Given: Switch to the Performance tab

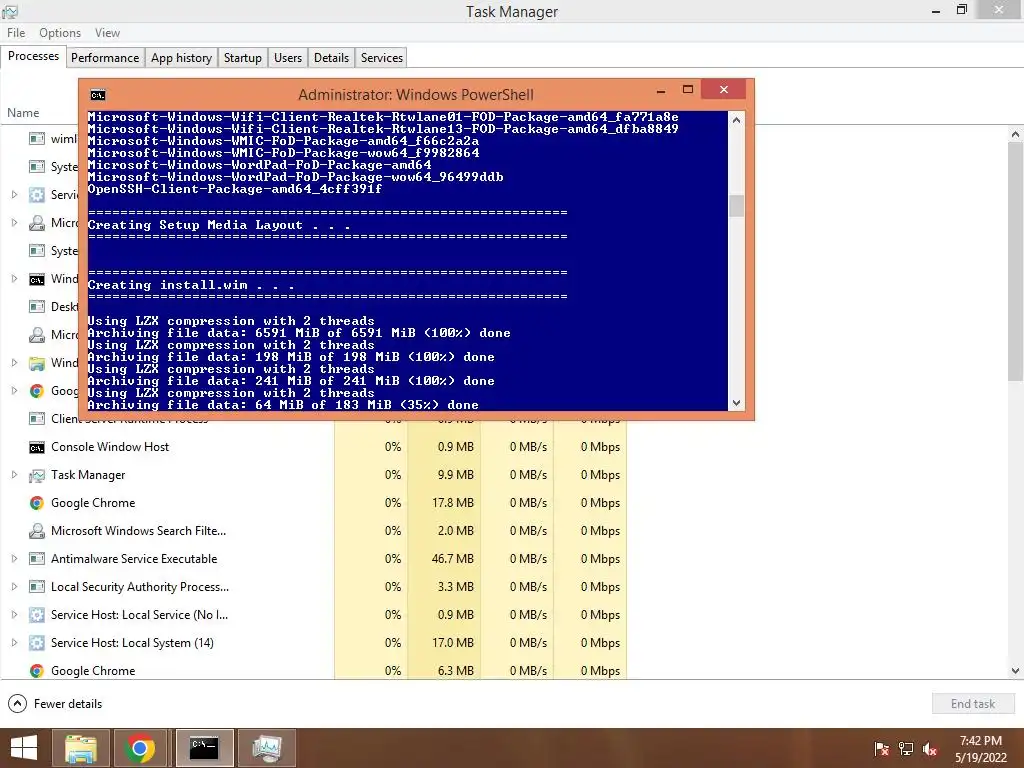Looking at the screenshot, I should coord(104,57).
